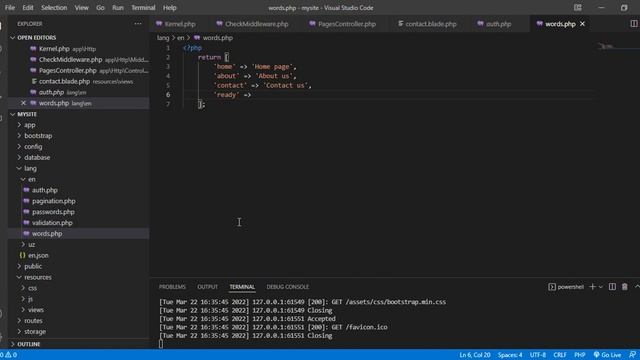Open the File menu

10,8
